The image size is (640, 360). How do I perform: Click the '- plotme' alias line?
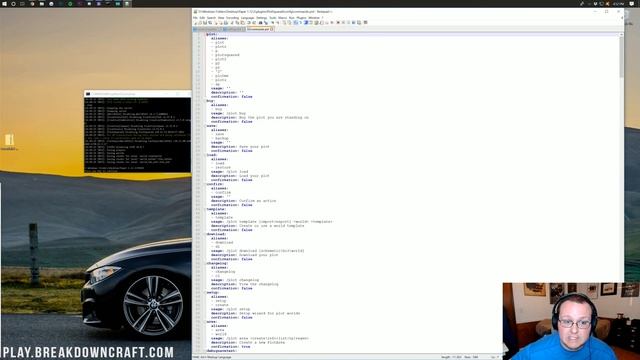click(x=220, y=76)
